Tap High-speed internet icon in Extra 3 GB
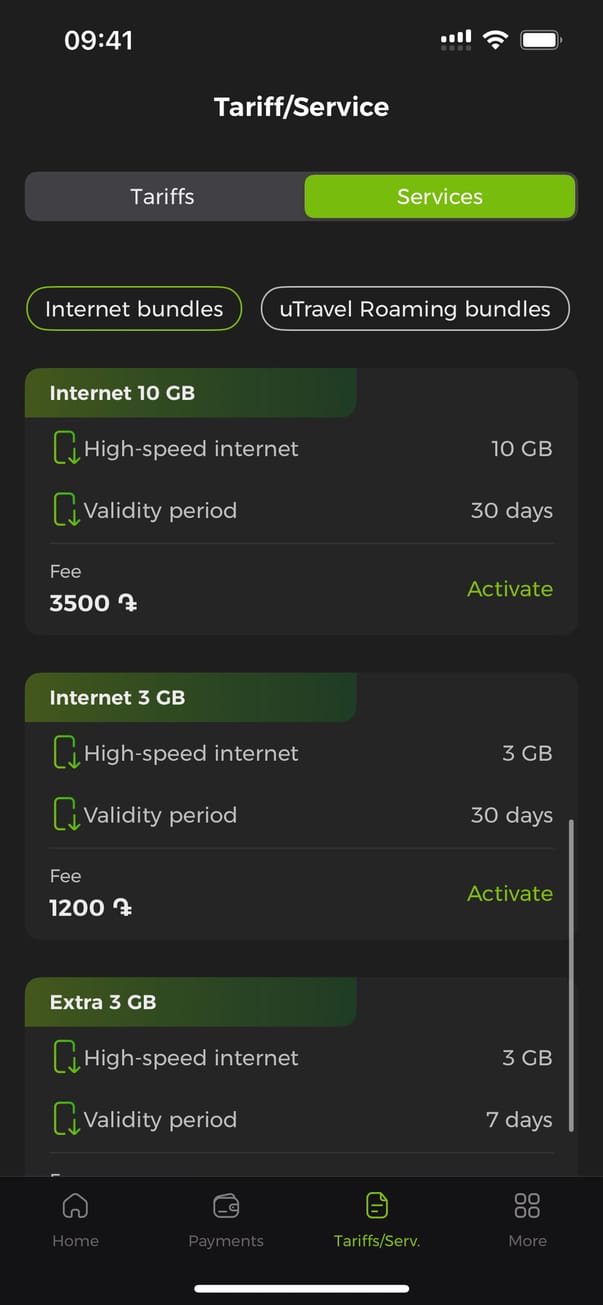Viewport: 603px width, 1305px height. click(x=66, y=1058)
